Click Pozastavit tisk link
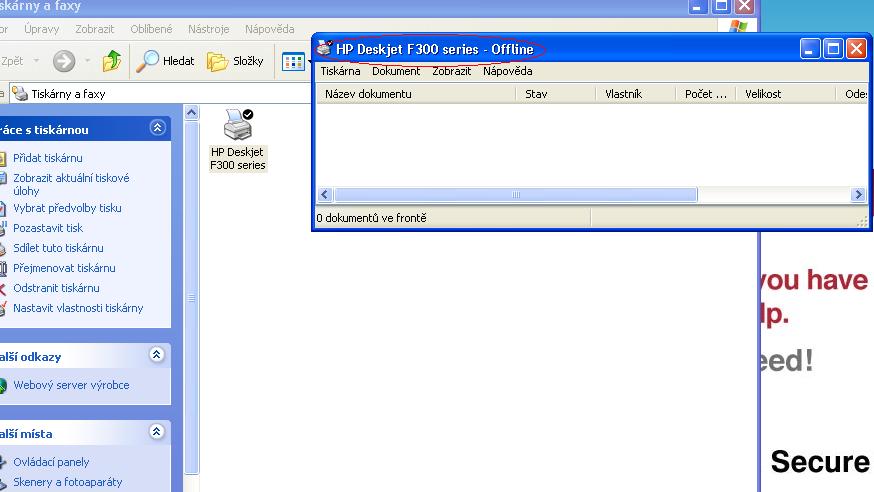 point(48,228)
